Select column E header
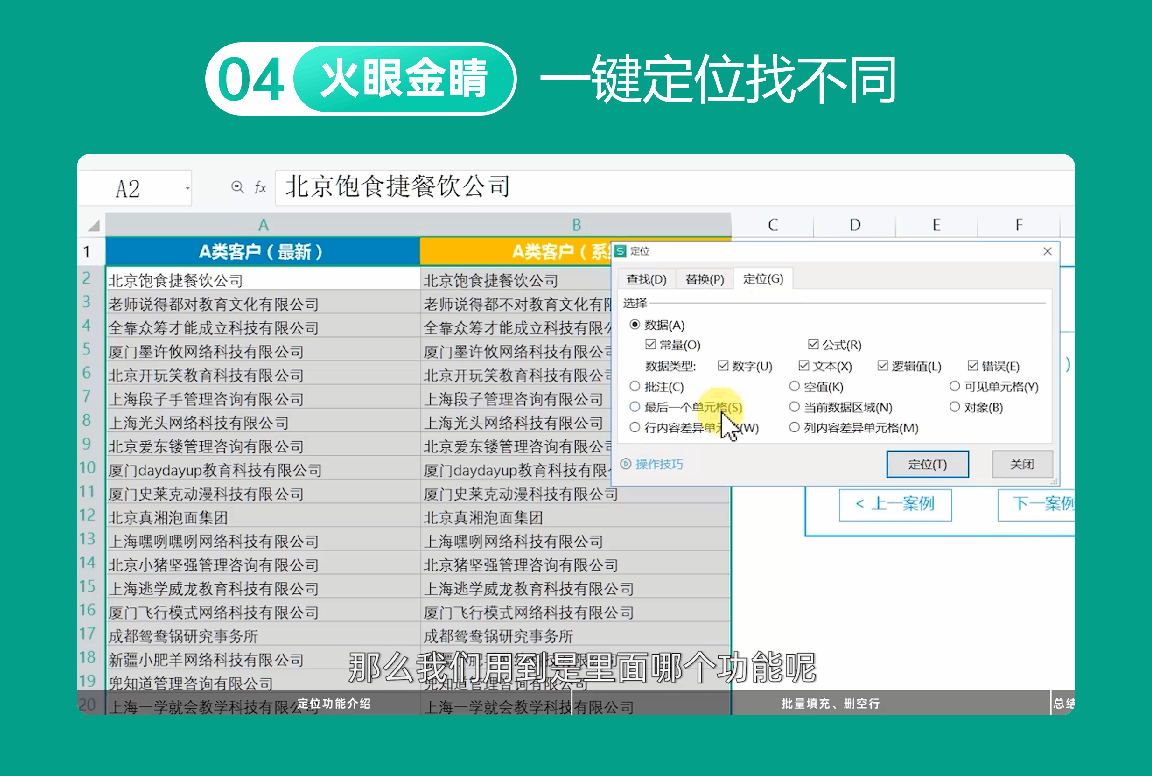The height and width of the screenshot is (776, 1152). pos(936,225)
